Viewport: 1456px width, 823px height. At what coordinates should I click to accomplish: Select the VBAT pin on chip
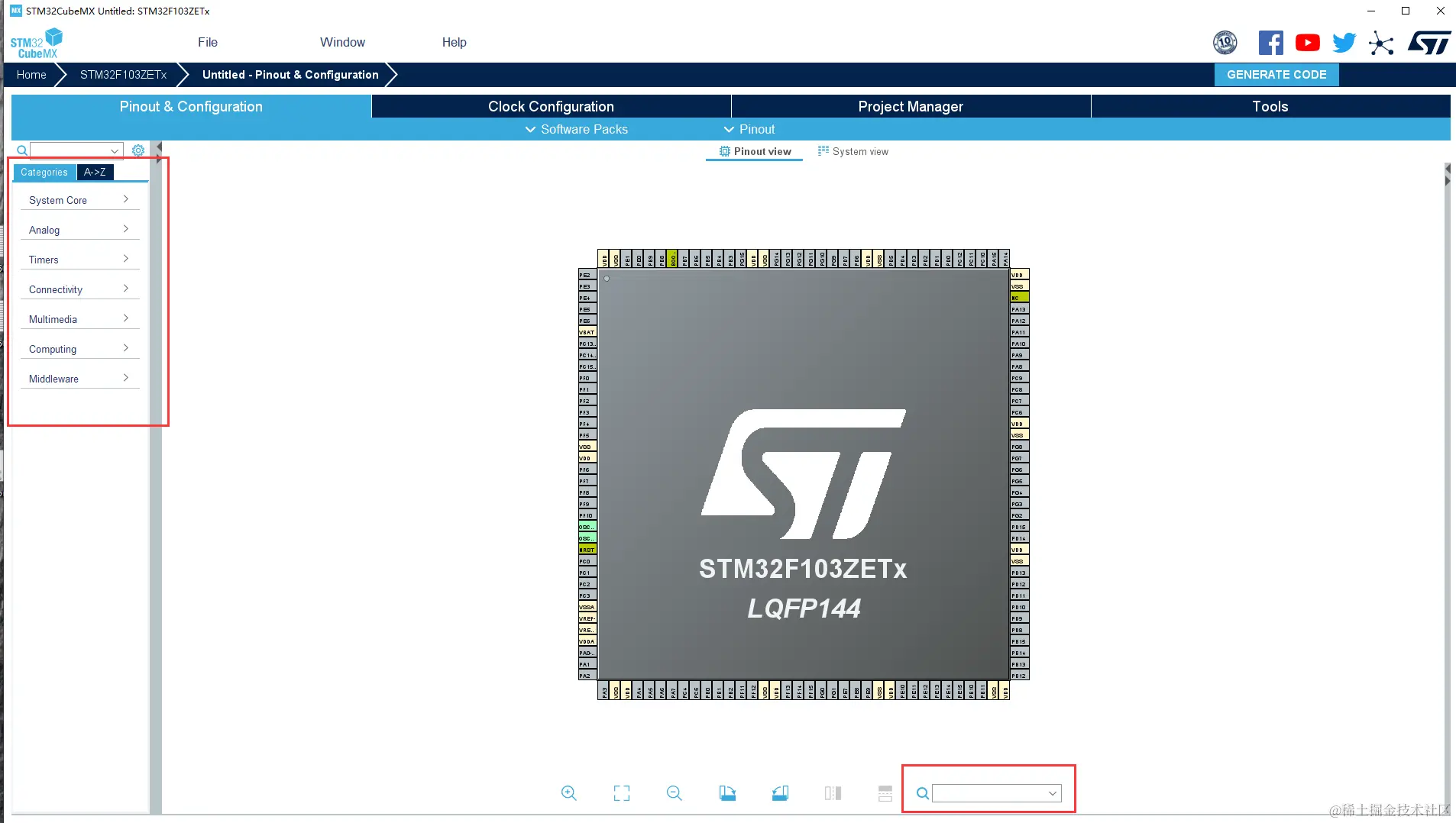pos(587,332)
